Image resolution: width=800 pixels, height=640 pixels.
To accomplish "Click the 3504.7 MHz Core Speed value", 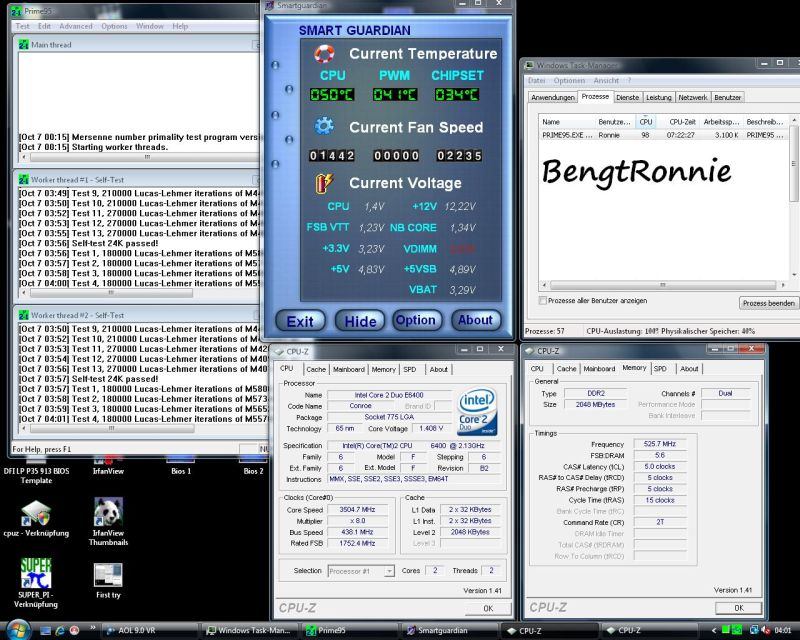I will coord(357,509).
